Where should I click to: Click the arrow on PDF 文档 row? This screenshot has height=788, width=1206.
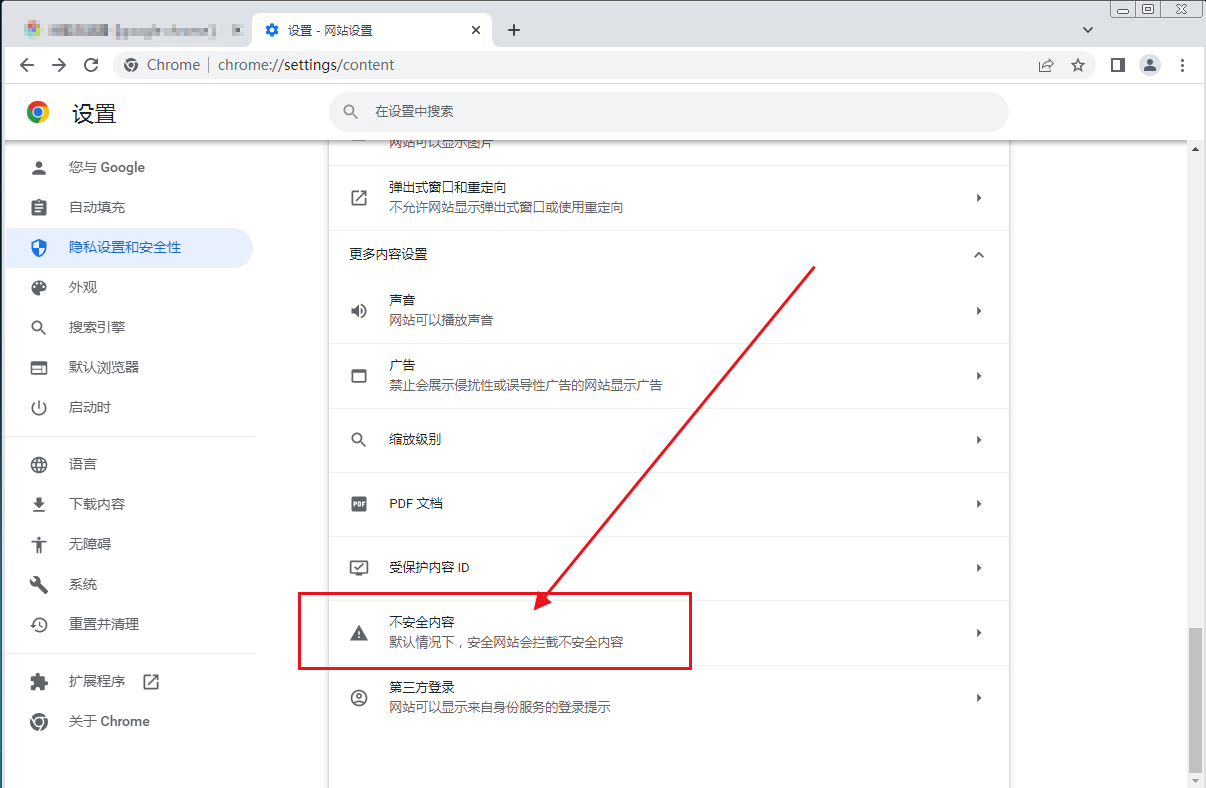[x=979, y=504]
